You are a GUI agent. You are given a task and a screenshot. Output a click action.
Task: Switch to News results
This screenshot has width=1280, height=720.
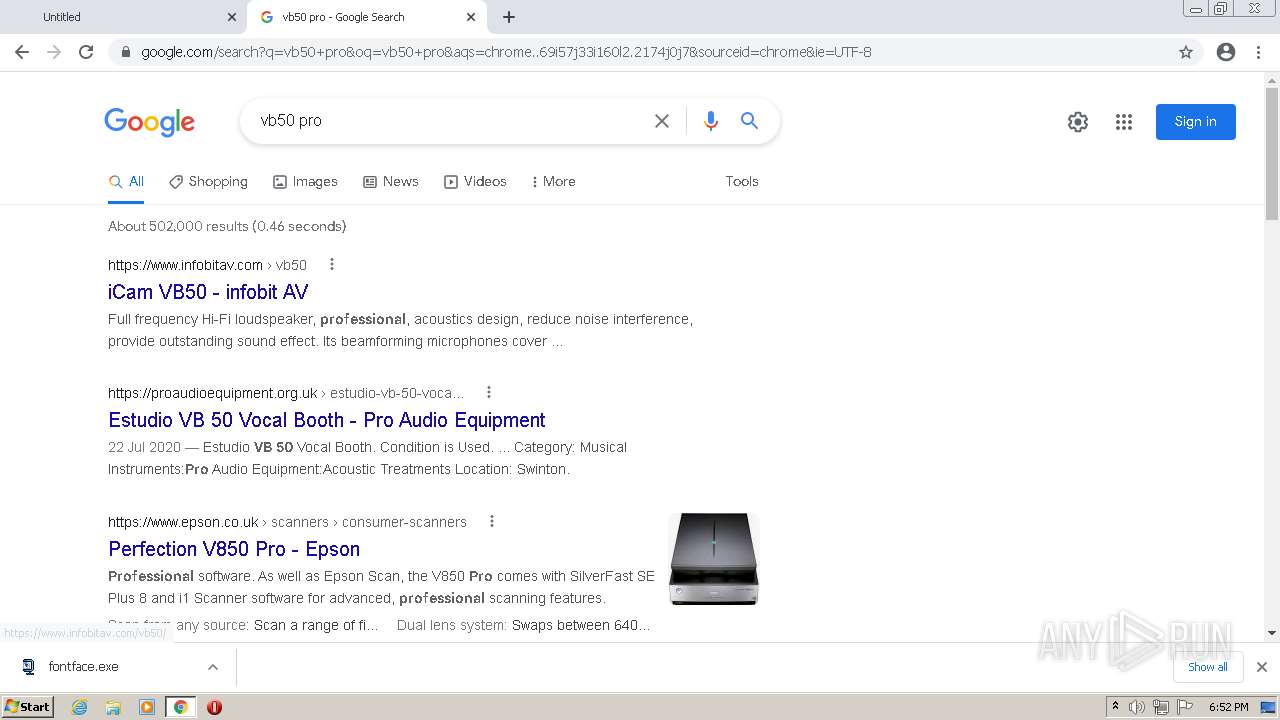390,182
